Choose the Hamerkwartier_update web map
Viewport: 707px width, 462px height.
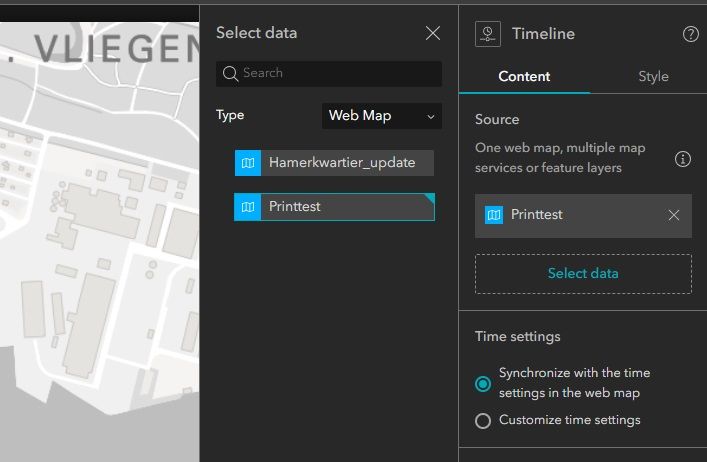(341, 163)
